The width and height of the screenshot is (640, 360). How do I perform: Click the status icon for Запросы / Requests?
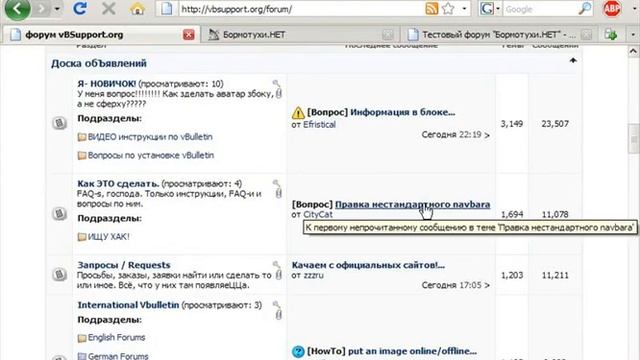59,274
